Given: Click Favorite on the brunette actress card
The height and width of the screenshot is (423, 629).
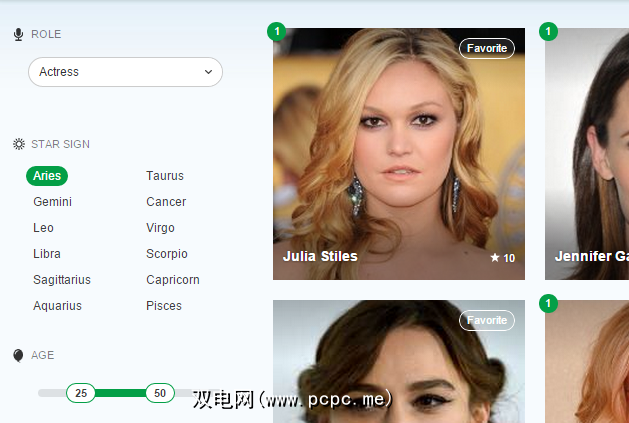Looking at the screenshot, I should click(487, 320).
